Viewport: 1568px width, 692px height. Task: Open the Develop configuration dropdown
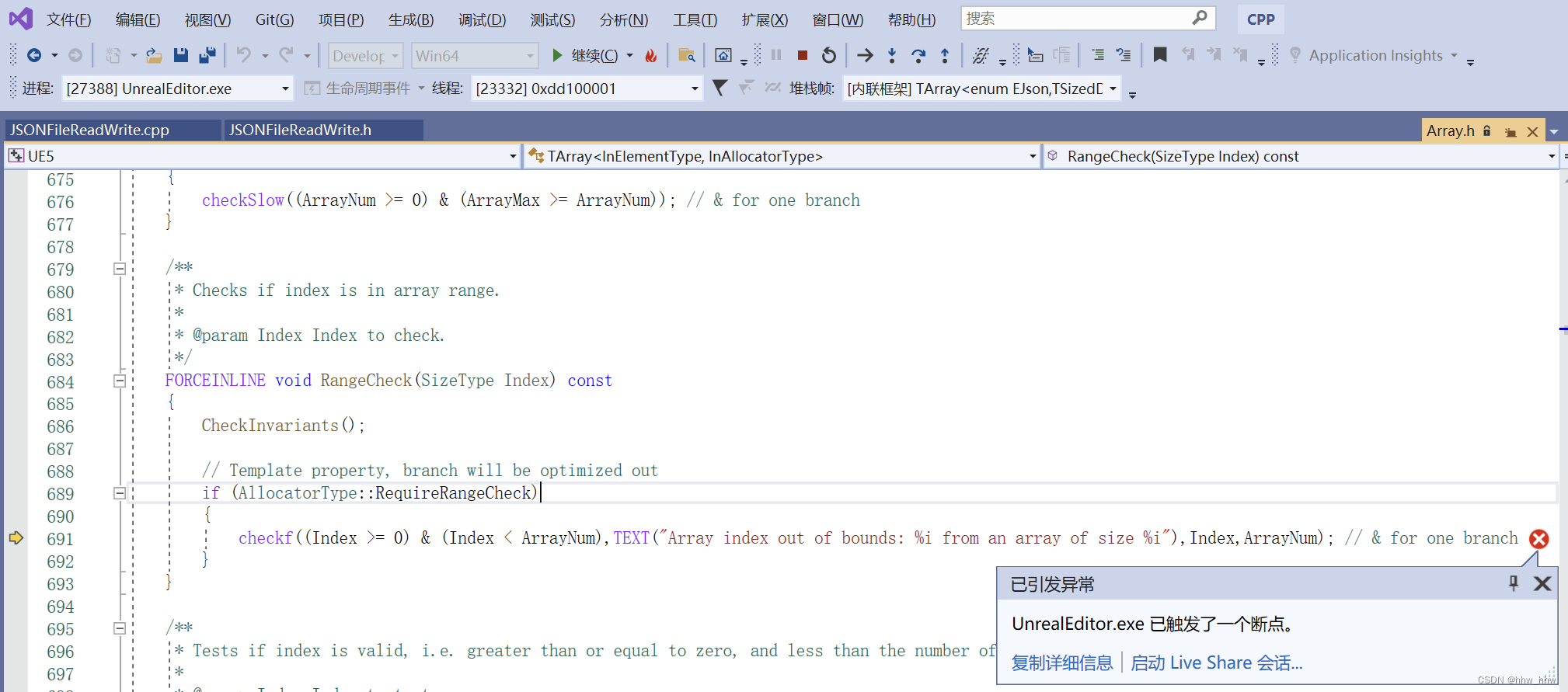[365, 56]
